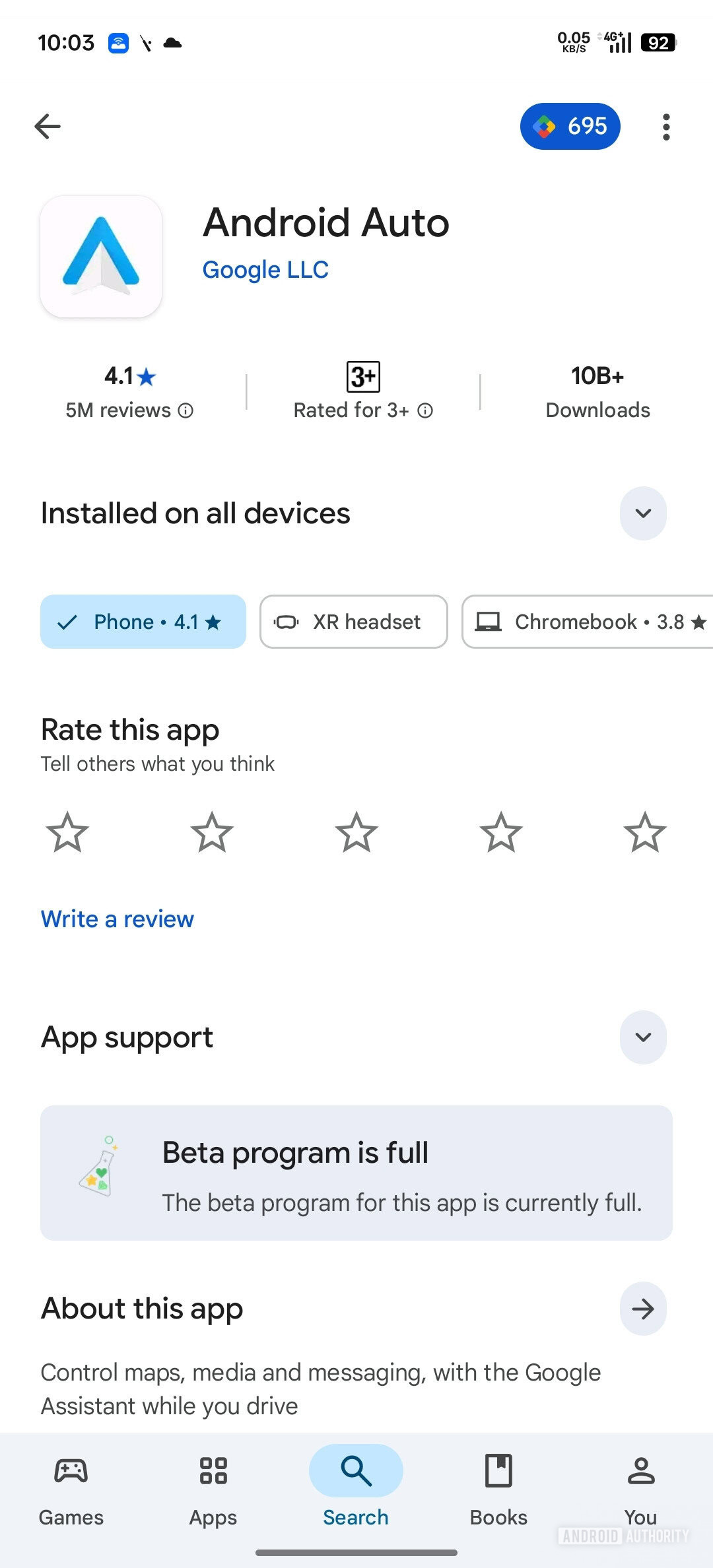This screenshot has width=713, height=1568.
Task: Open Play Points showing 695
Action: click(570, 126)
